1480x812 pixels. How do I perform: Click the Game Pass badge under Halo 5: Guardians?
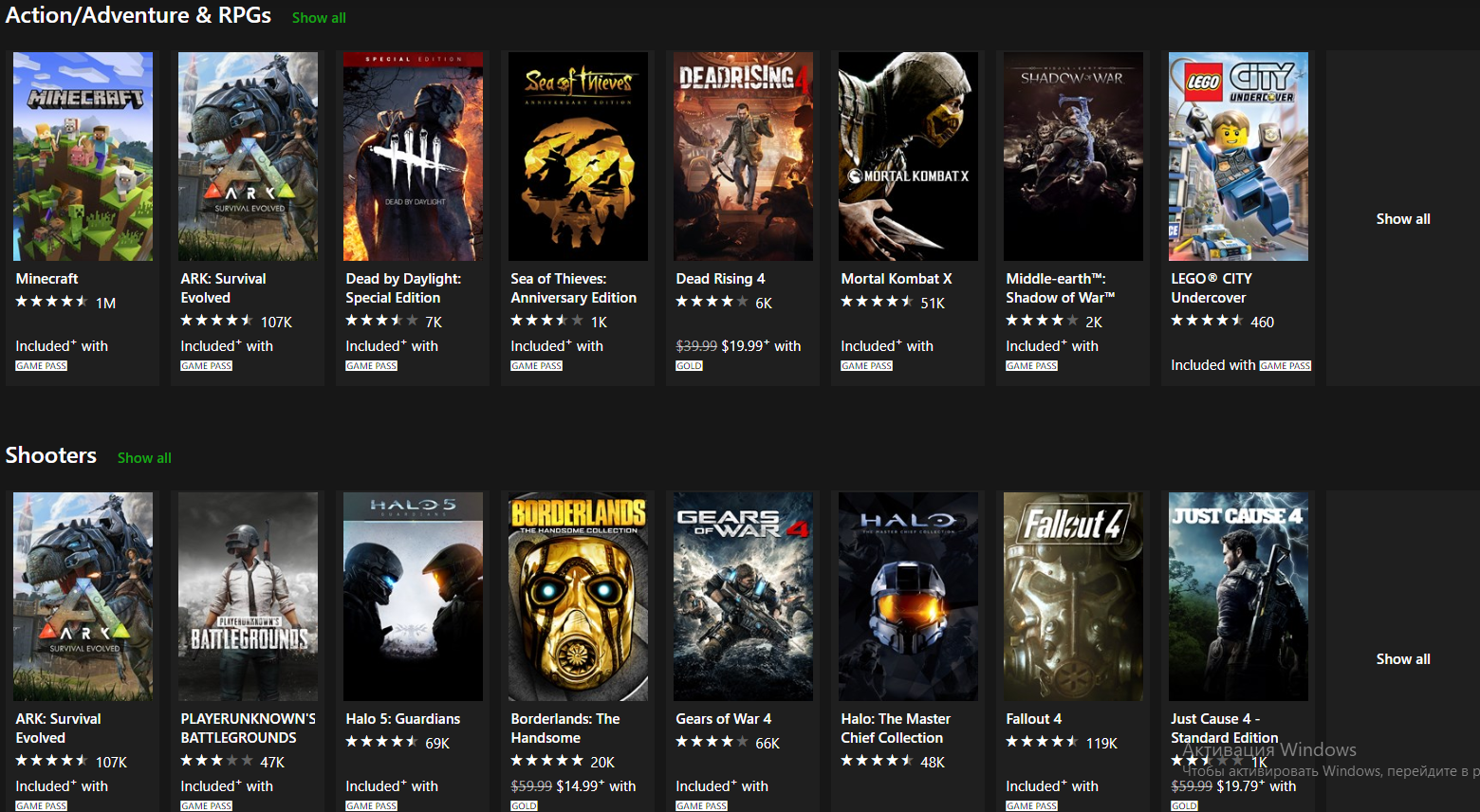coord(372,806)
